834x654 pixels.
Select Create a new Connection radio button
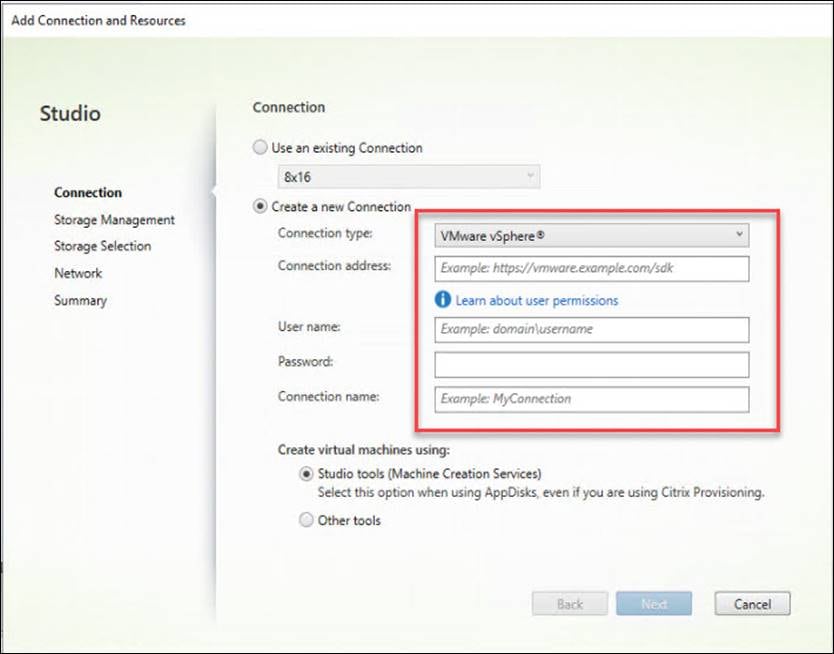click(260, 207)
